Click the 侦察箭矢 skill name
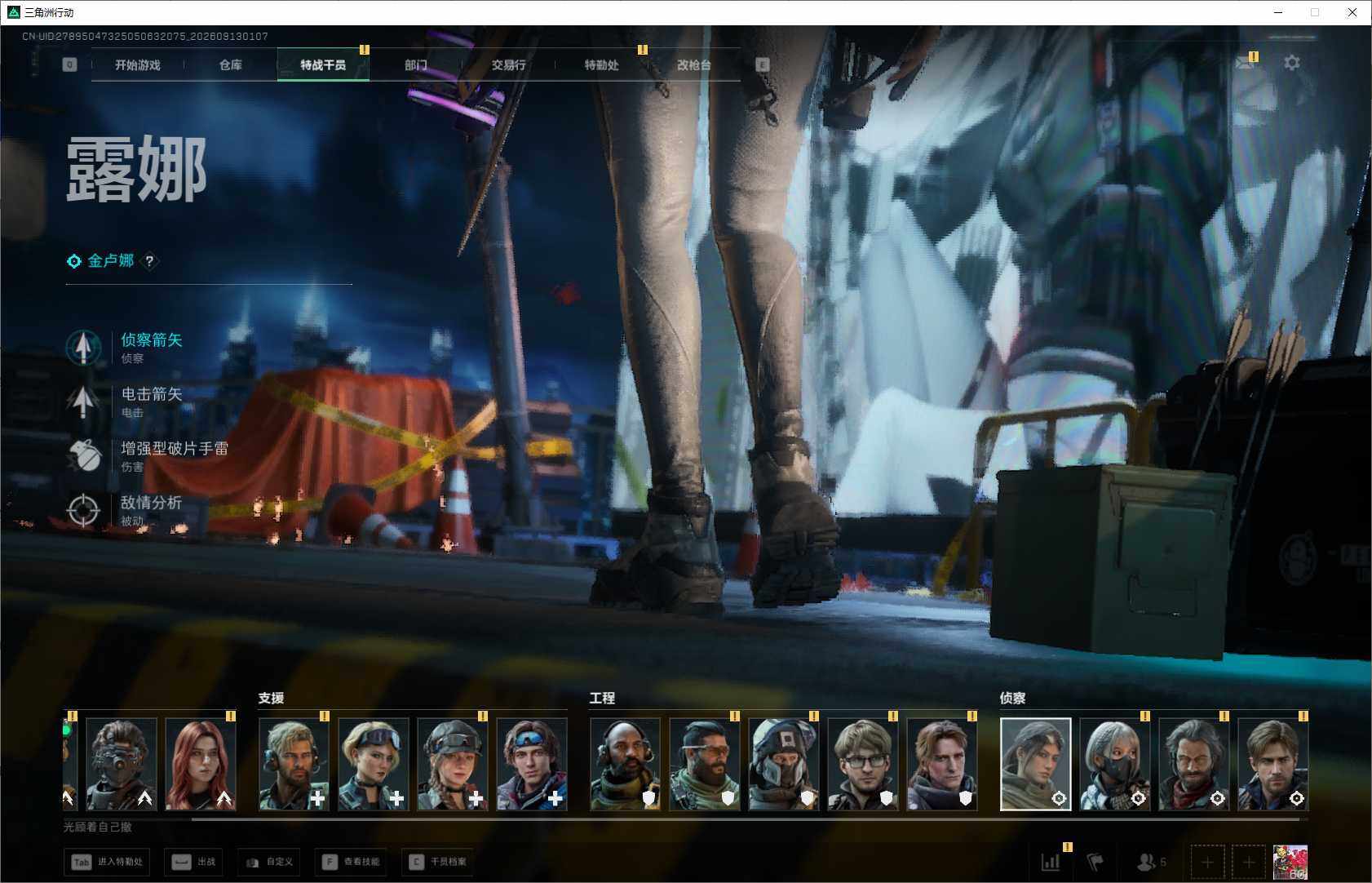The image size is (1372, 883). click(x=152, y=340)
